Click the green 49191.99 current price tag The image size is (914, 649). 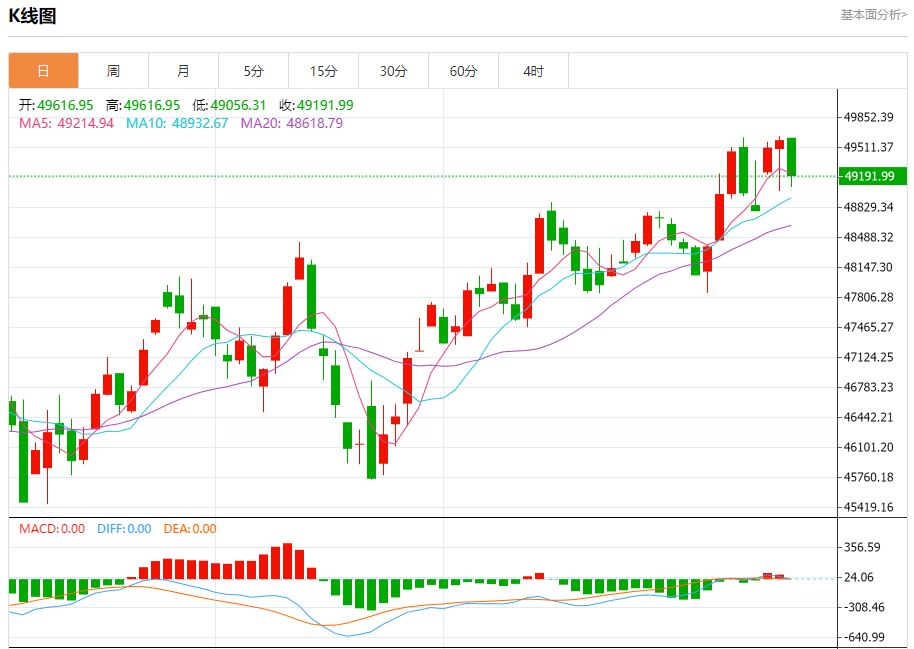coord(872,177)
